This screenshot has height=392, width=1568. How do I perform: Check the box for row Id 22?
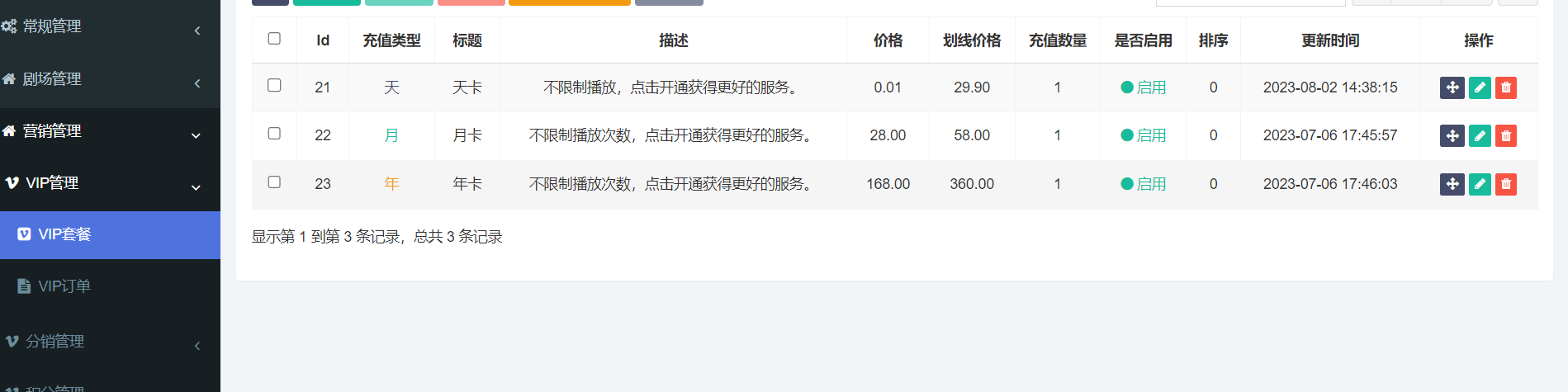click(274, 134)
